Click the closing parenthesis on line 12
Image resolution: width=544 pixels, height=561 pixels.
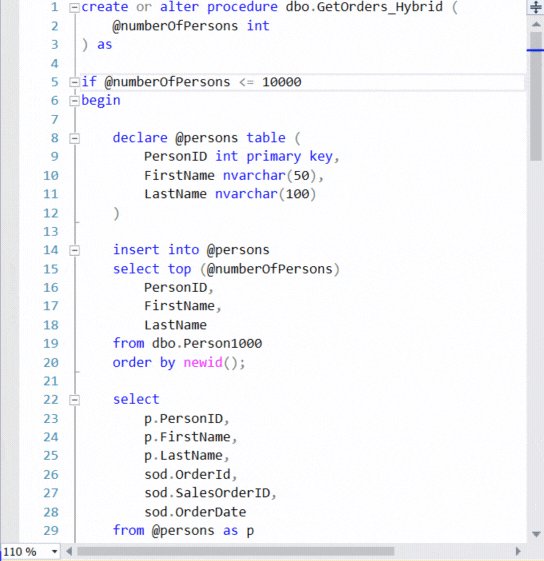tap(116, 214)
